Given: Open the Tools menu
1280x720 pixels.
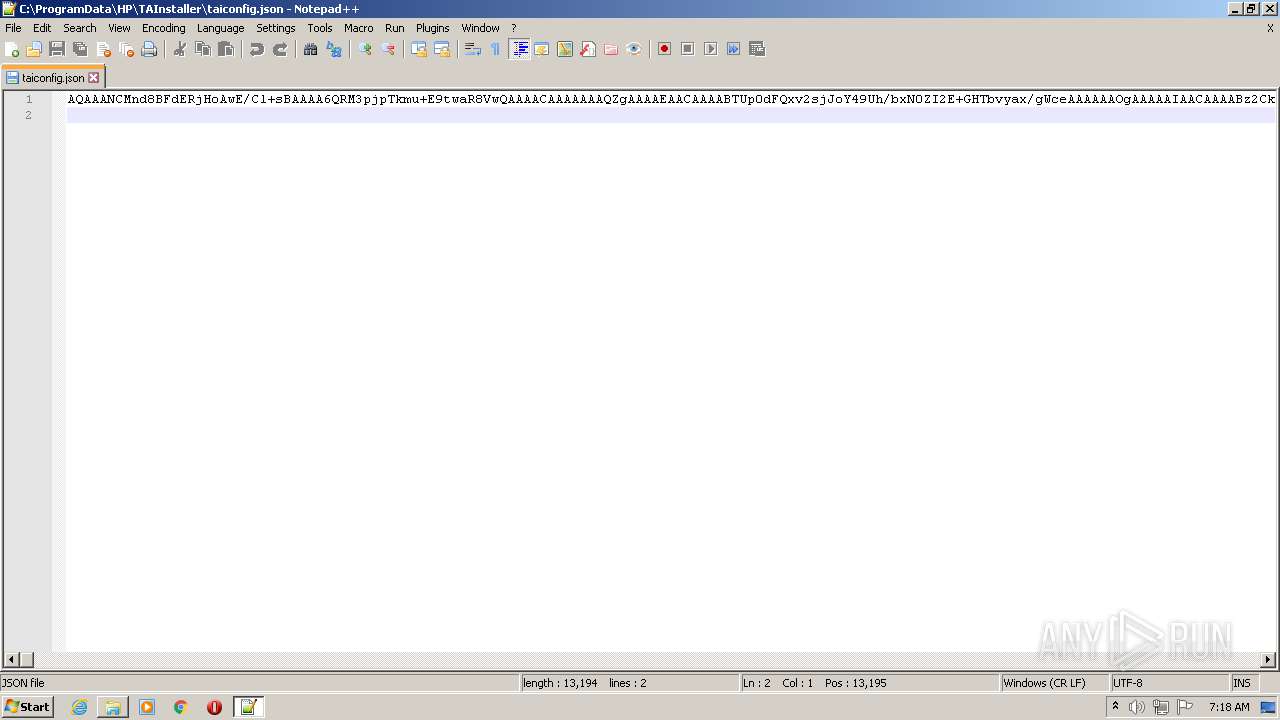Looking at the screenshot, I should click(320, 28).
